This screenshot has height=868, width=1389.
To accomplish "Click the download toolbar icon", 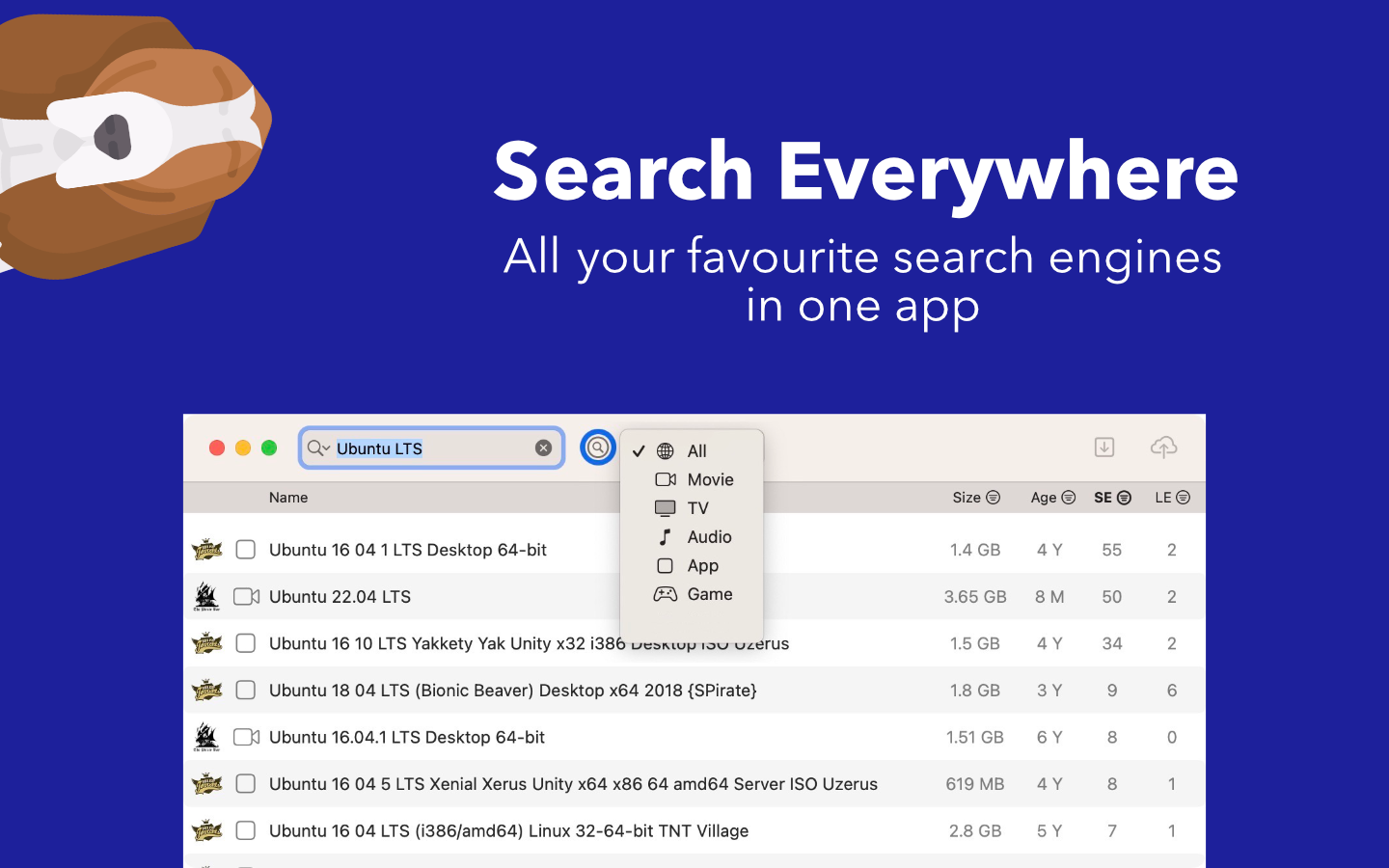I will tap(1104, 448).
